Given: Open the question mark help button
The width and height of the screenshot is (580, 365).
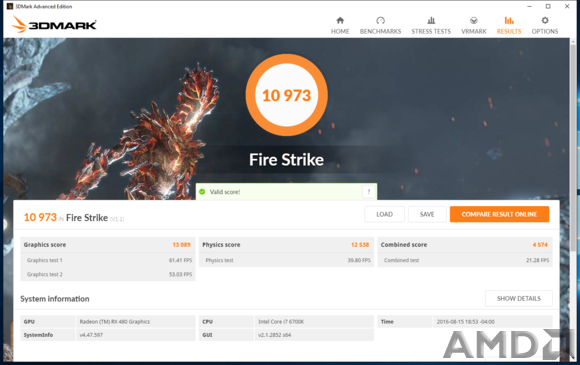Looking at the screenshot, I should point(368,192).
